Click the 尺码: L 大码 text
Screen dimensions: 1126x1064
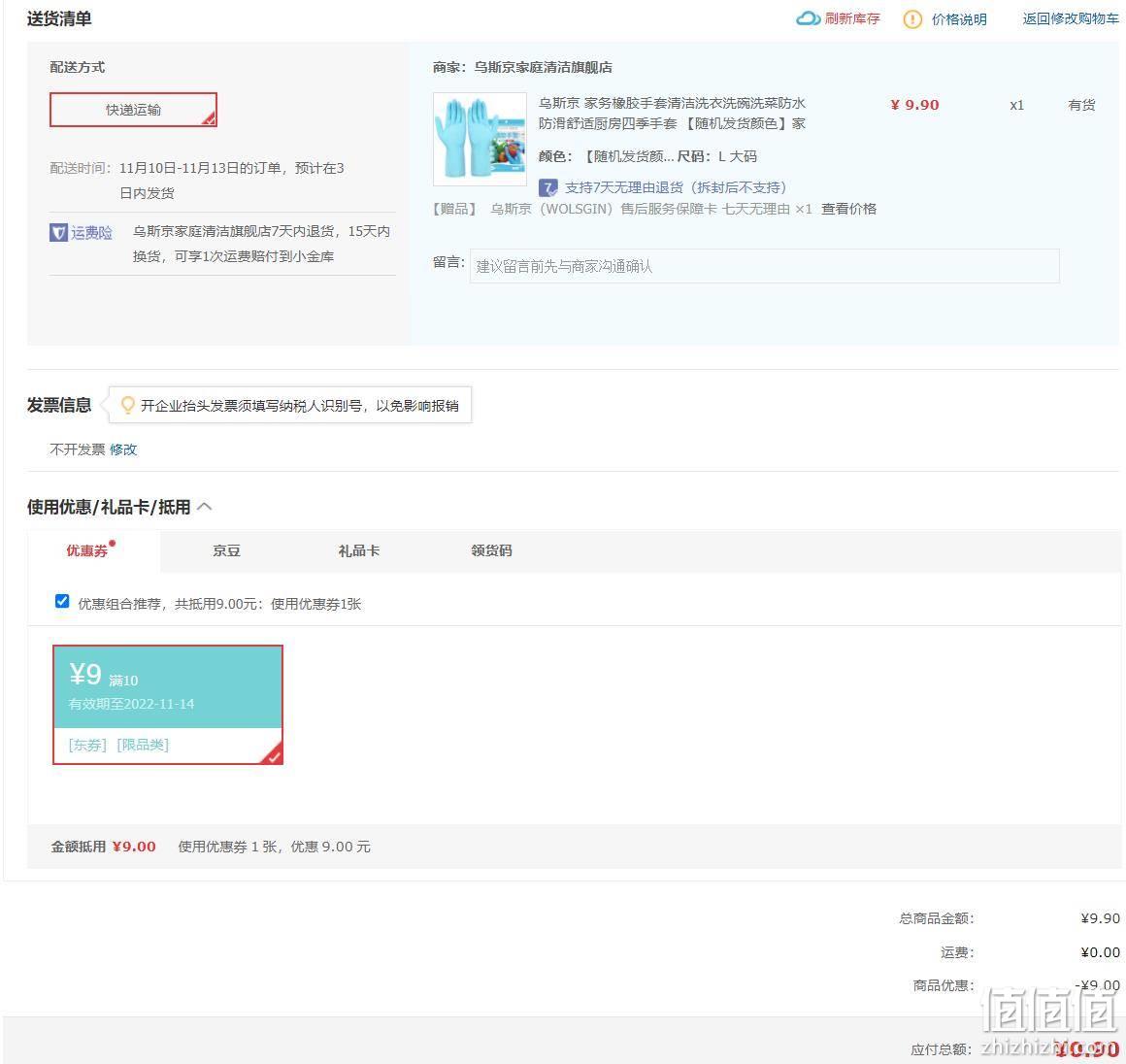tap(716, 156)
